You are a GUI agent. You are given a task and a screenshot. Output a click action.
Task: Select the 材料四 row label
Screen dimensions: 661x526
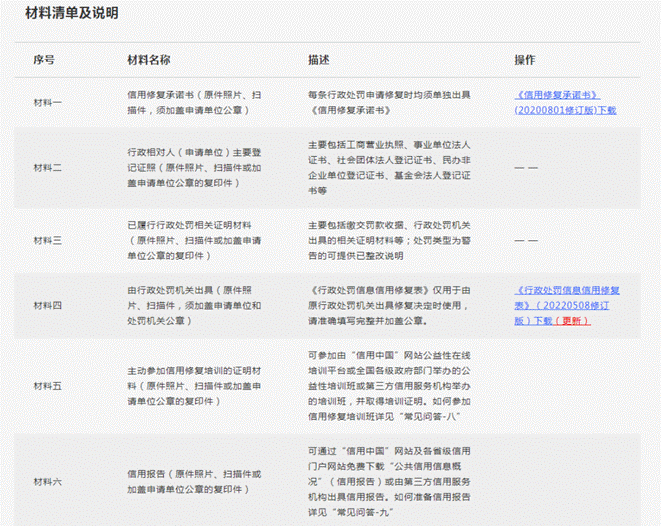point(47,305)
